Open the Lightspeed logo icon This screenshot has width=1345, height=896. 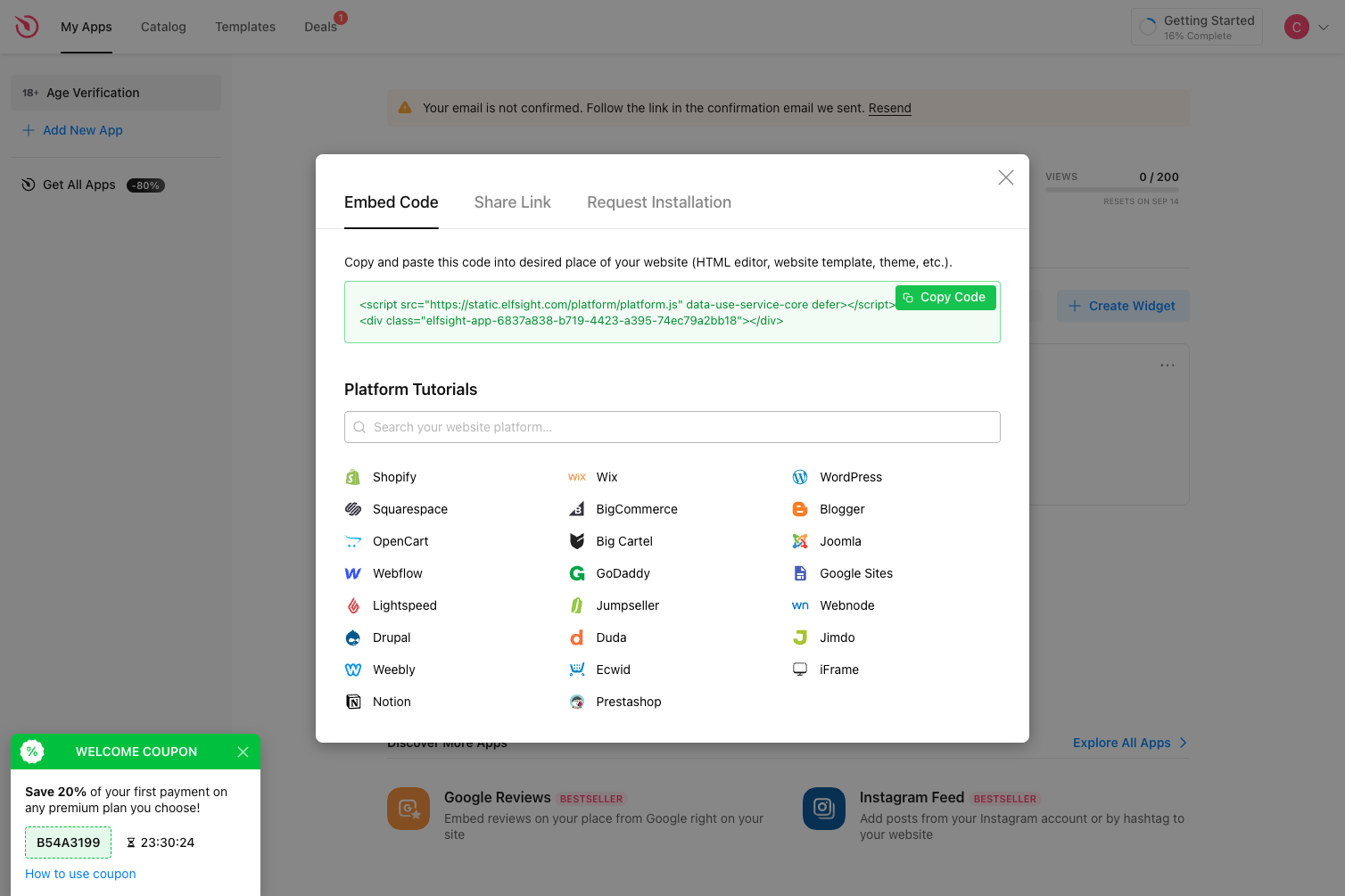point(353,605)
